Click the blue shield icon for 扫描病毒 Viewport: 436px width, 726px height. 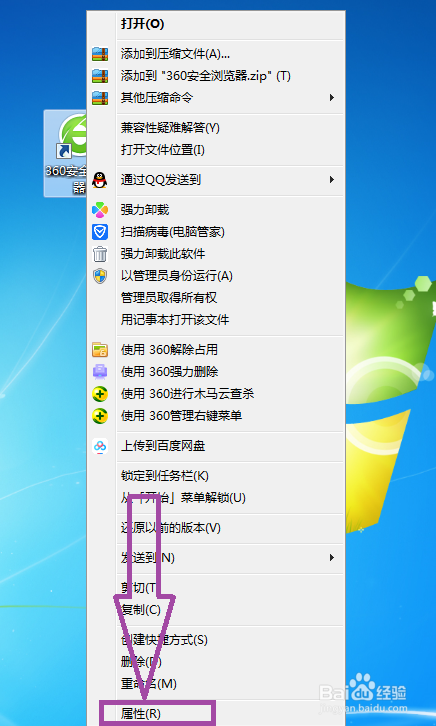coord(100,232)
